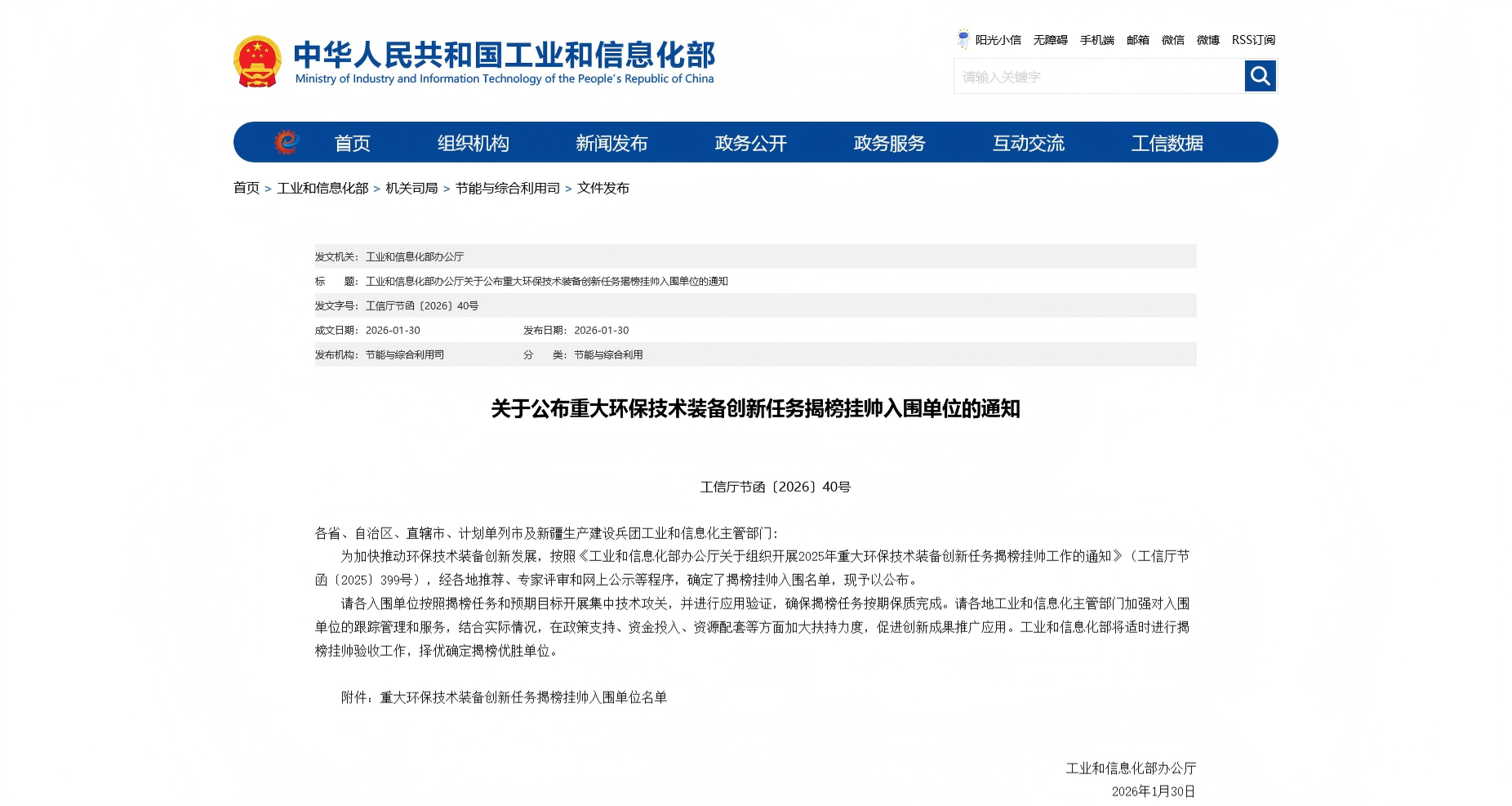The width and height of the screenshot is (1512, 806).
Task: Open the 组织机构 navigation menu
Action: (x=474, y=143)
